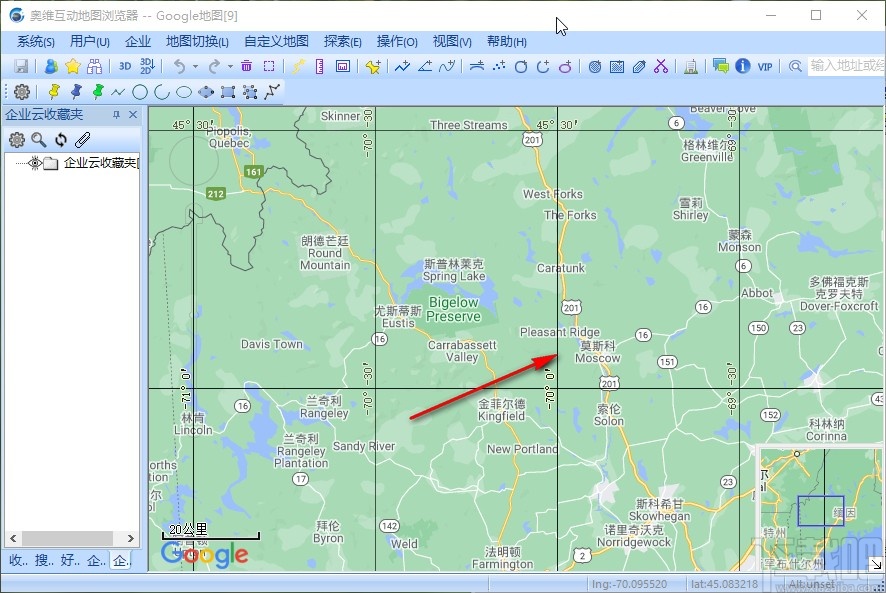Viewport: 886px width, 593px height.
Task: Refresh the 企业云收藏夹 panel with sync icon
Action: [60, 139]
